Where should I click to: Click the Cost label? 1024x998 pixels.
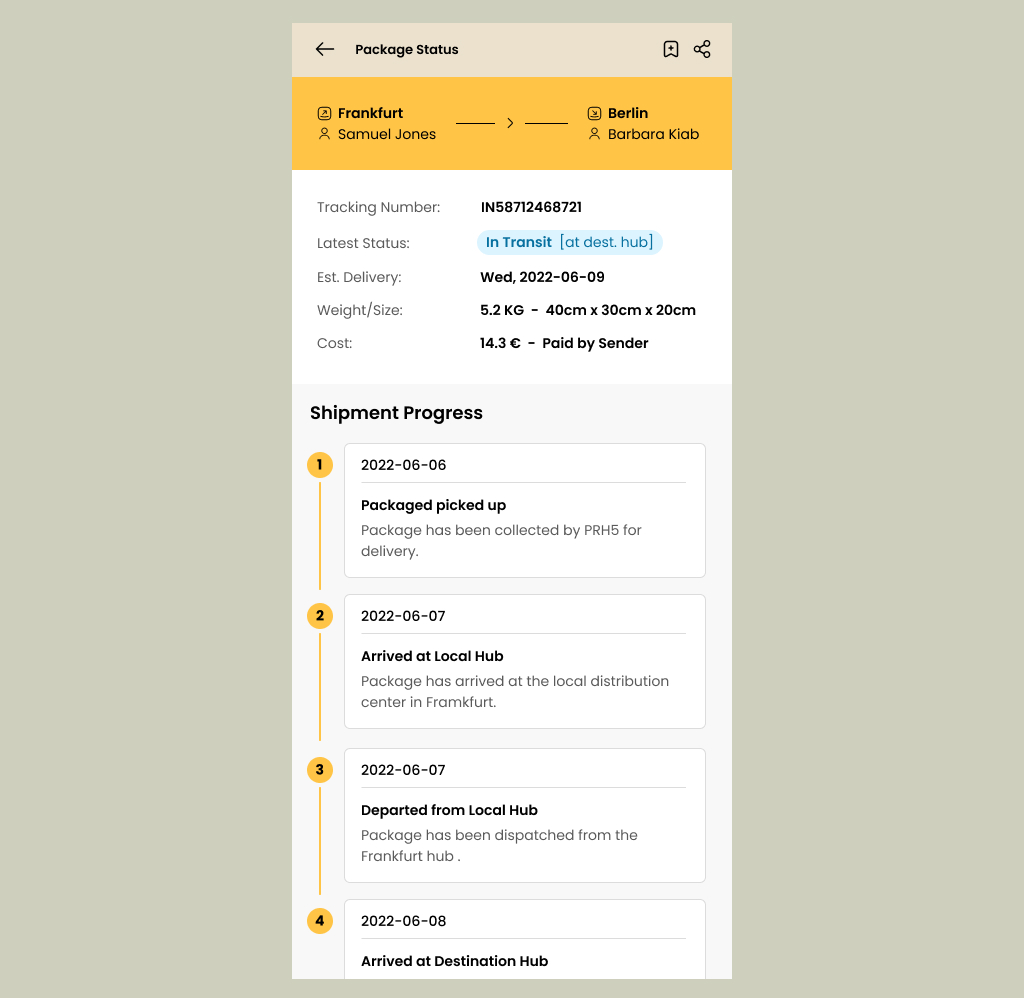coord(334,344)
